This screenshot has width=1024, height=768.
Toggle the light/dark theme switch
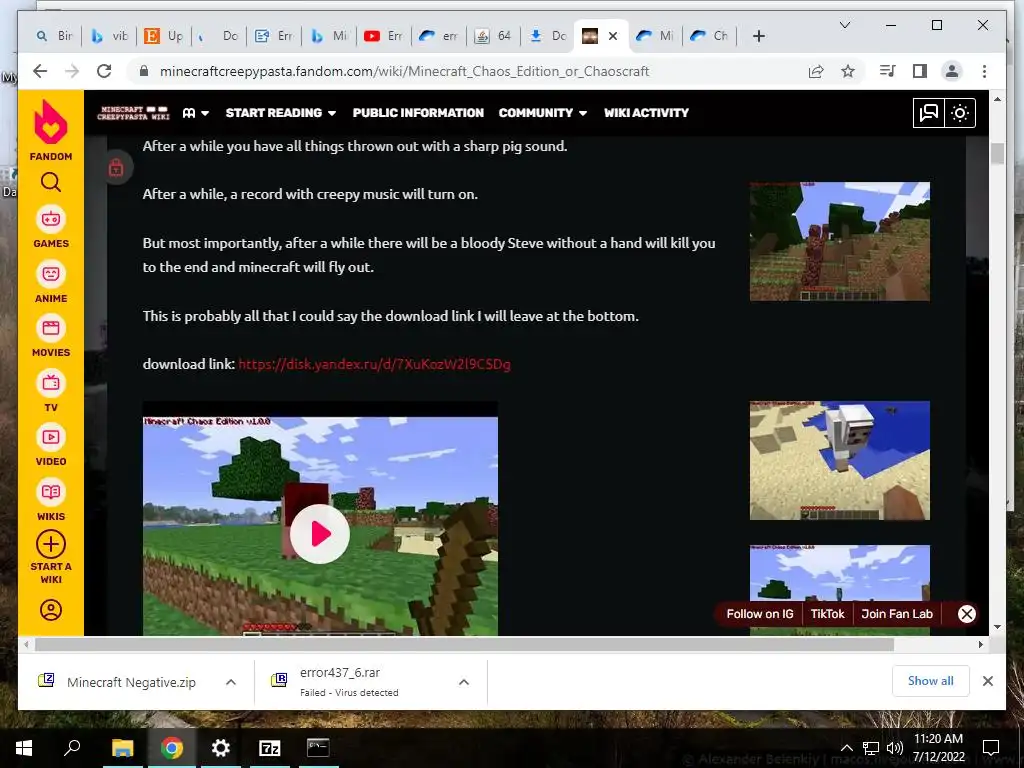pyautogui.click(x=959, y=113)
